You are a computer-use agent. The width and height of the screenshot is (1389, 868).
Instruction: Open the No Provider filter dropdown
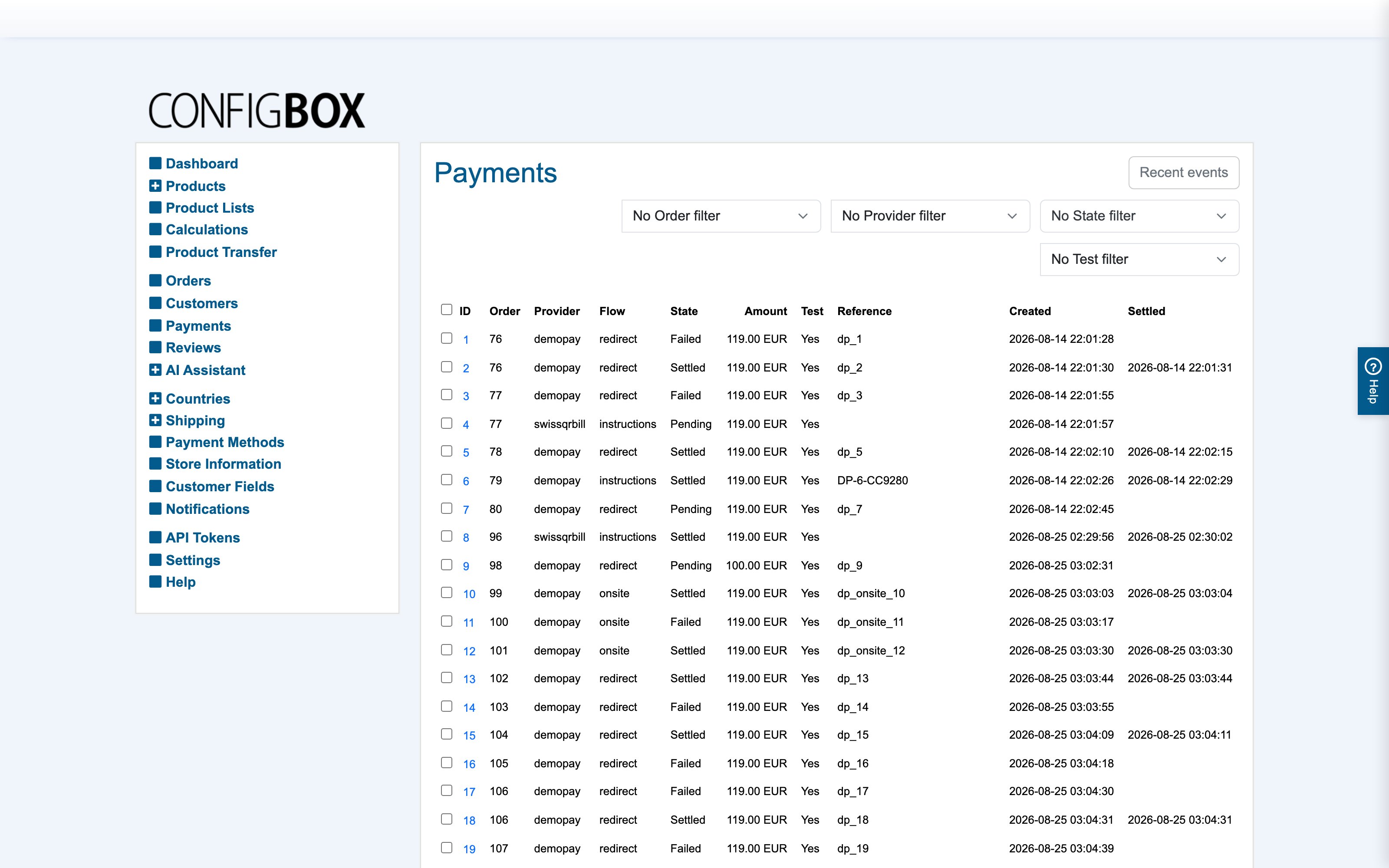[x=930, y=216]
